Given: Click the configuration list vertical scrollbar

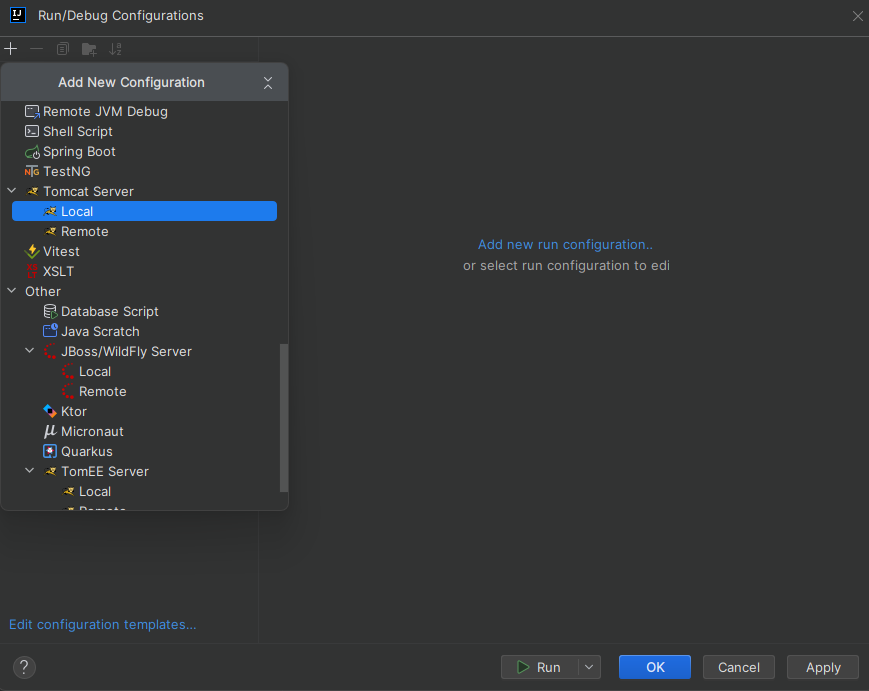Looking at the screenshot, I should tap(284, 417).
